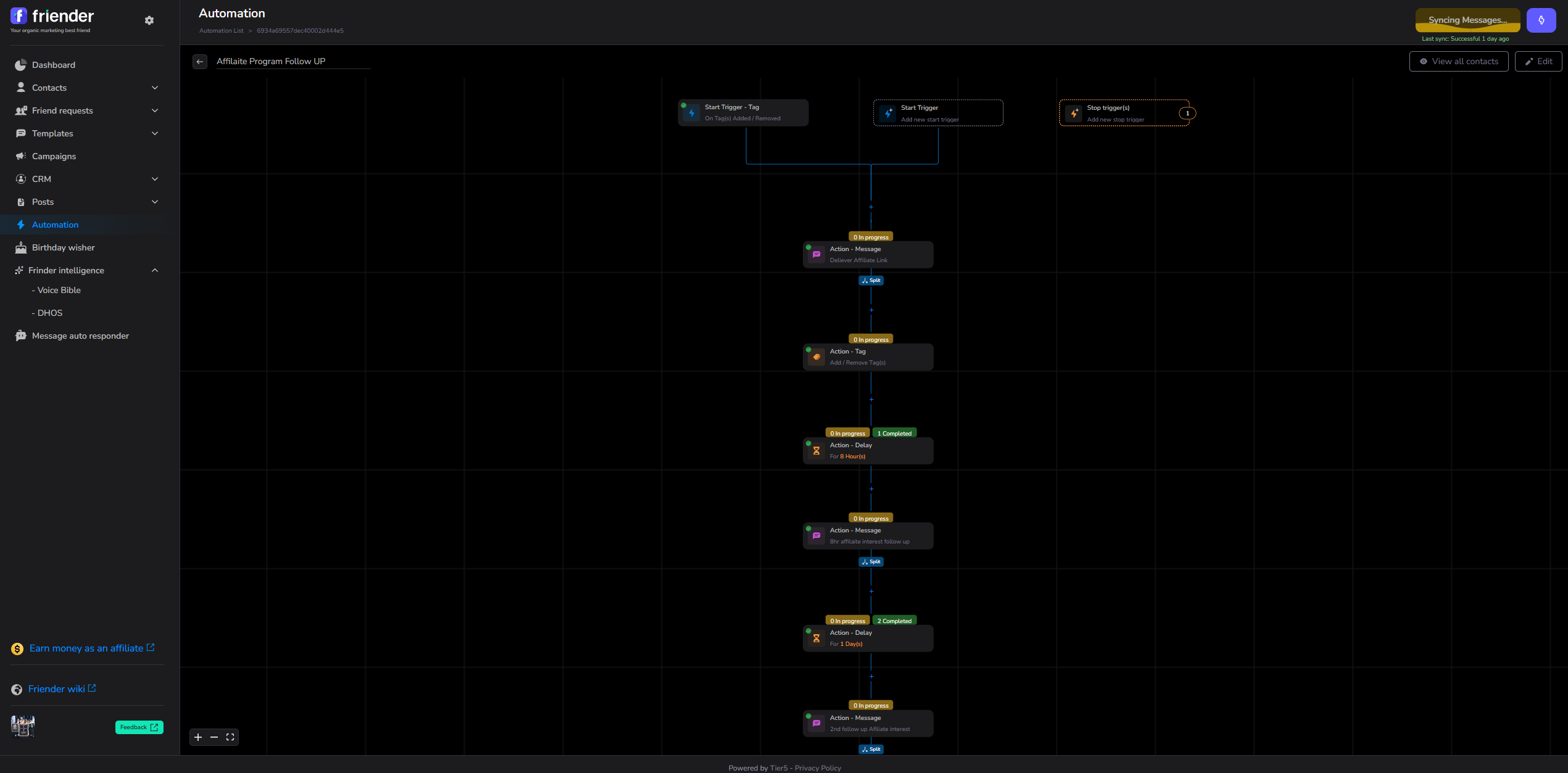Collapse the Frinder intelligence section

155,270
